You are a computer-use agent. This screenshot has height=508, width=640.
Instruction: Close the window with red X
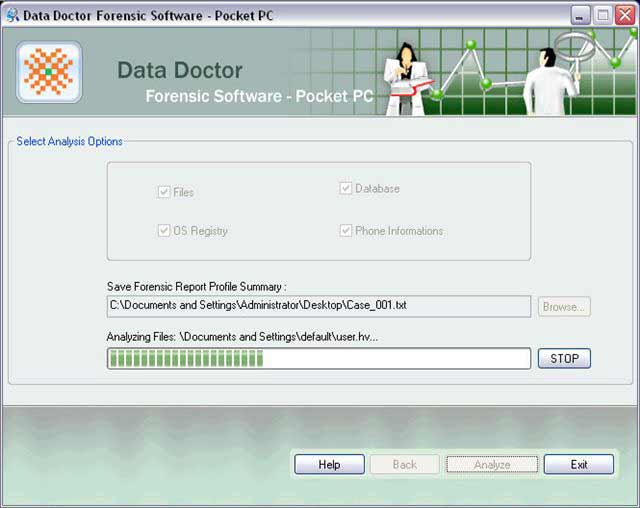625,16
